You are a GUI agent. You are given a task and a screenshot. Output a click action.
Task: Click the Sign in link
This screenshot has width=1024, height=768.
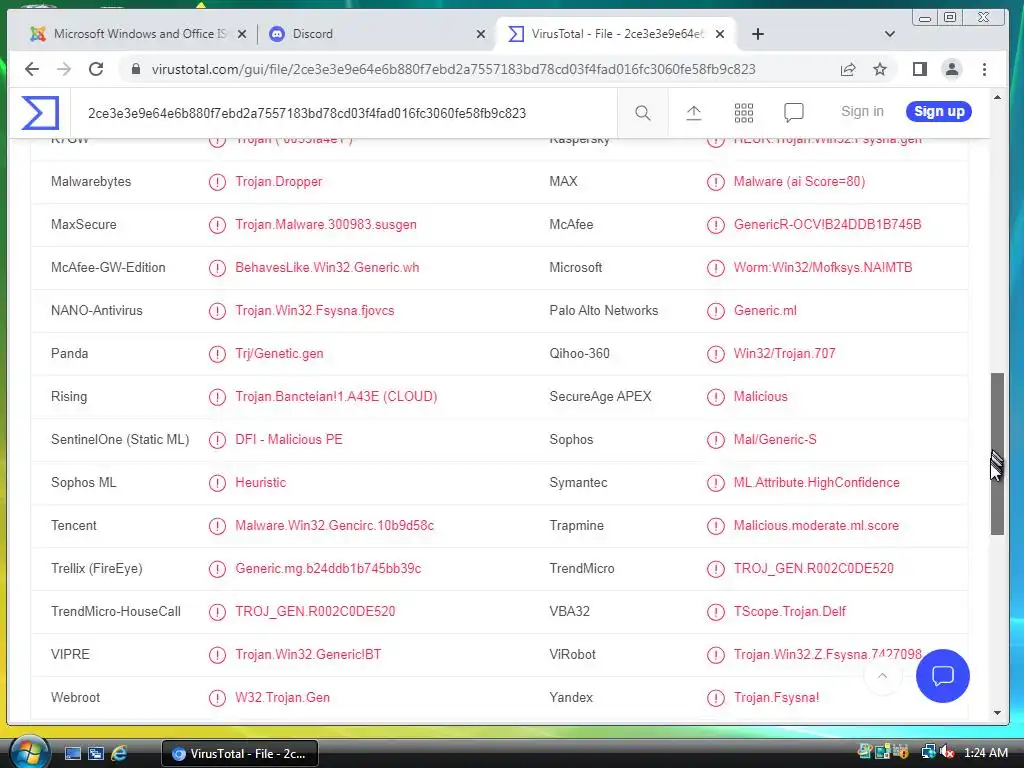(862, 112)
